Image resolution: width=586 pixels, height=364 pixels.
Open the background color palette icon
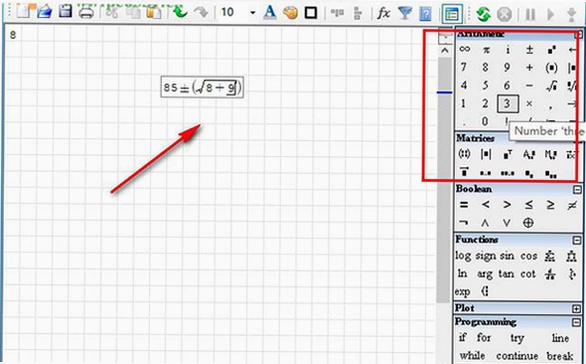290,13
